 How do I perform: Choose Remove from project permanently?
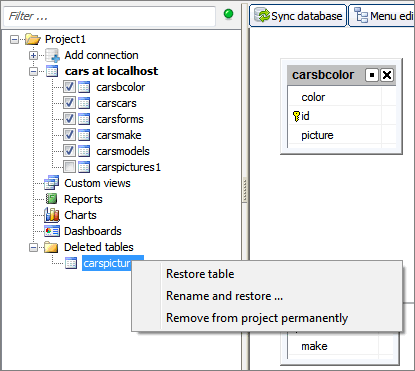pos(267,318)
